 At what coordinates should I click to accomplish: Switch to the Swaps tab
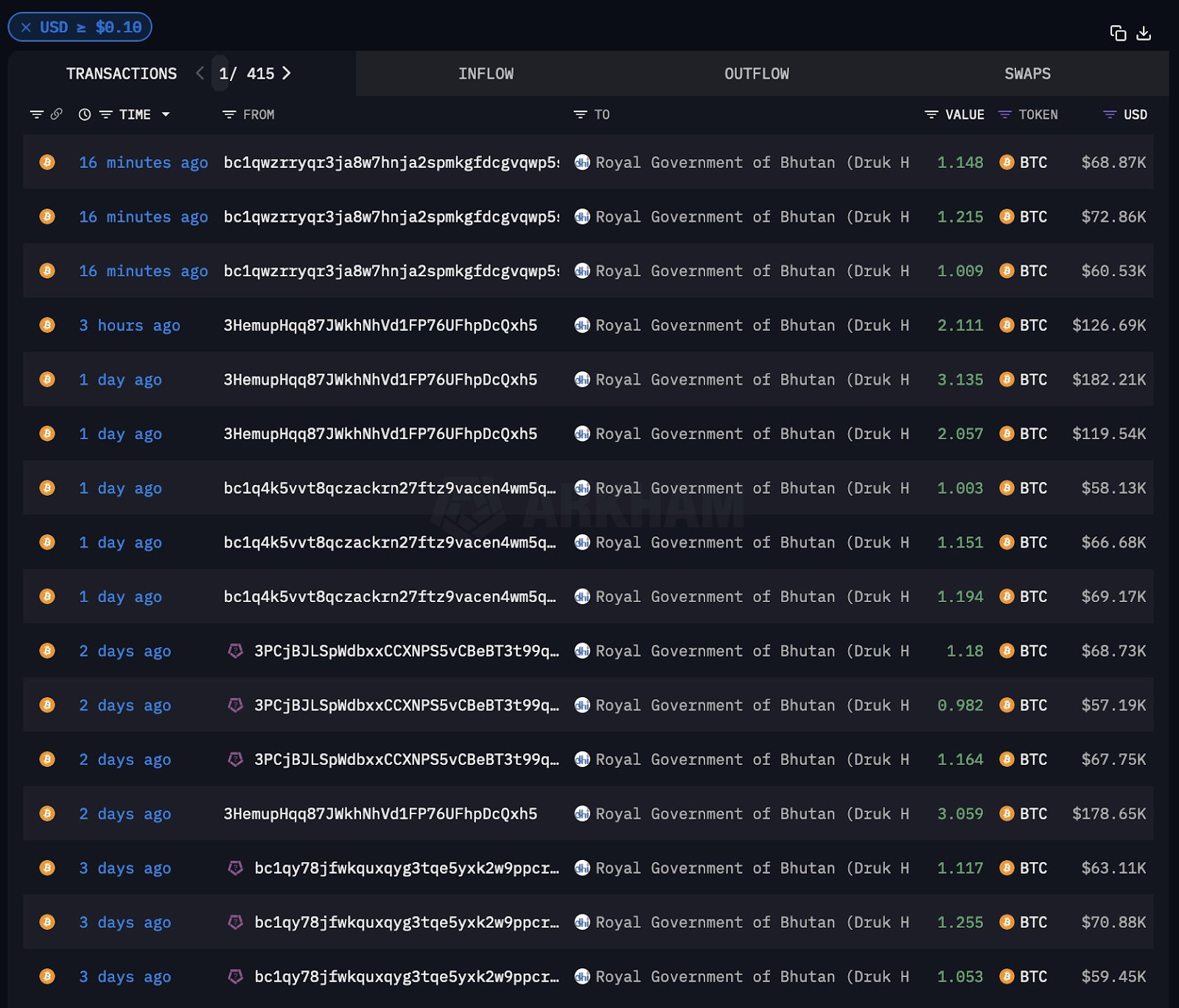click(1027, 74)
